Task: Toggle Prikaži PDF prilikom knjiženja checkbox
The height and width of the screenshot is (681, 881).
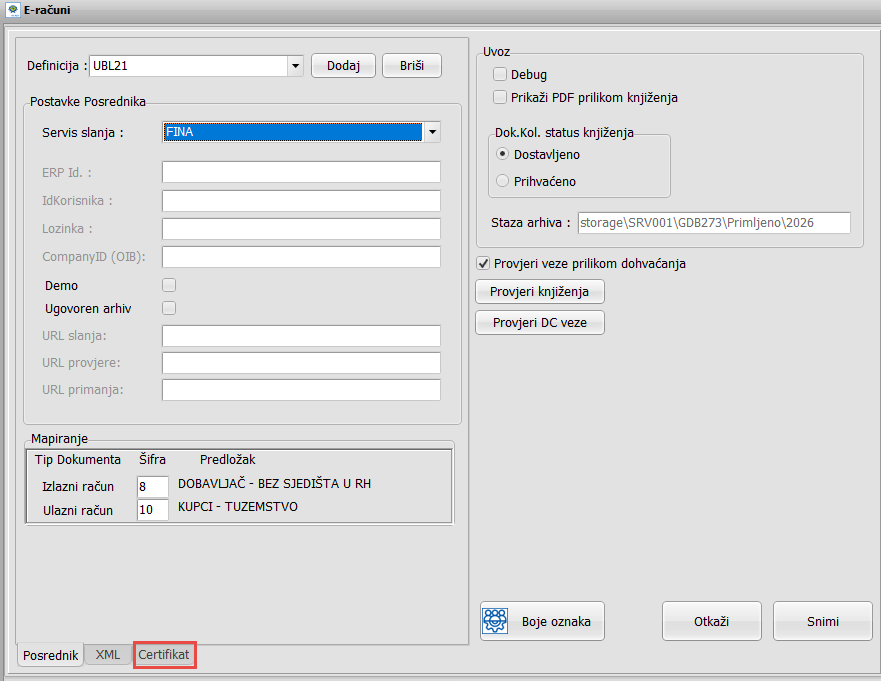Action: point(499,97)
